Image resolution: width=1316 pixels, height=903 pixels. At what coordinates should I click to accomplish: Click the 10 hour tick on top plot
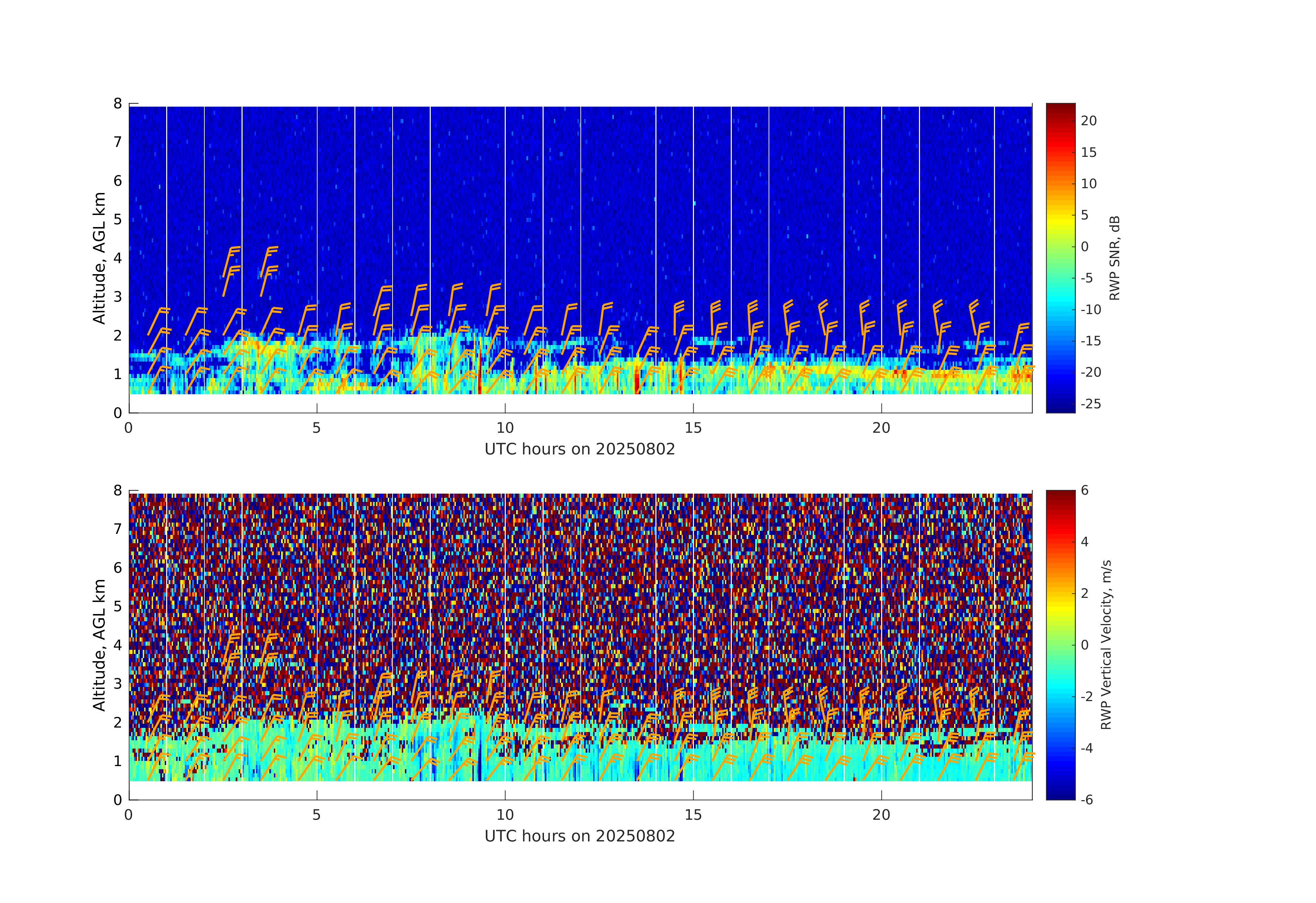click(x=505, y=428)
